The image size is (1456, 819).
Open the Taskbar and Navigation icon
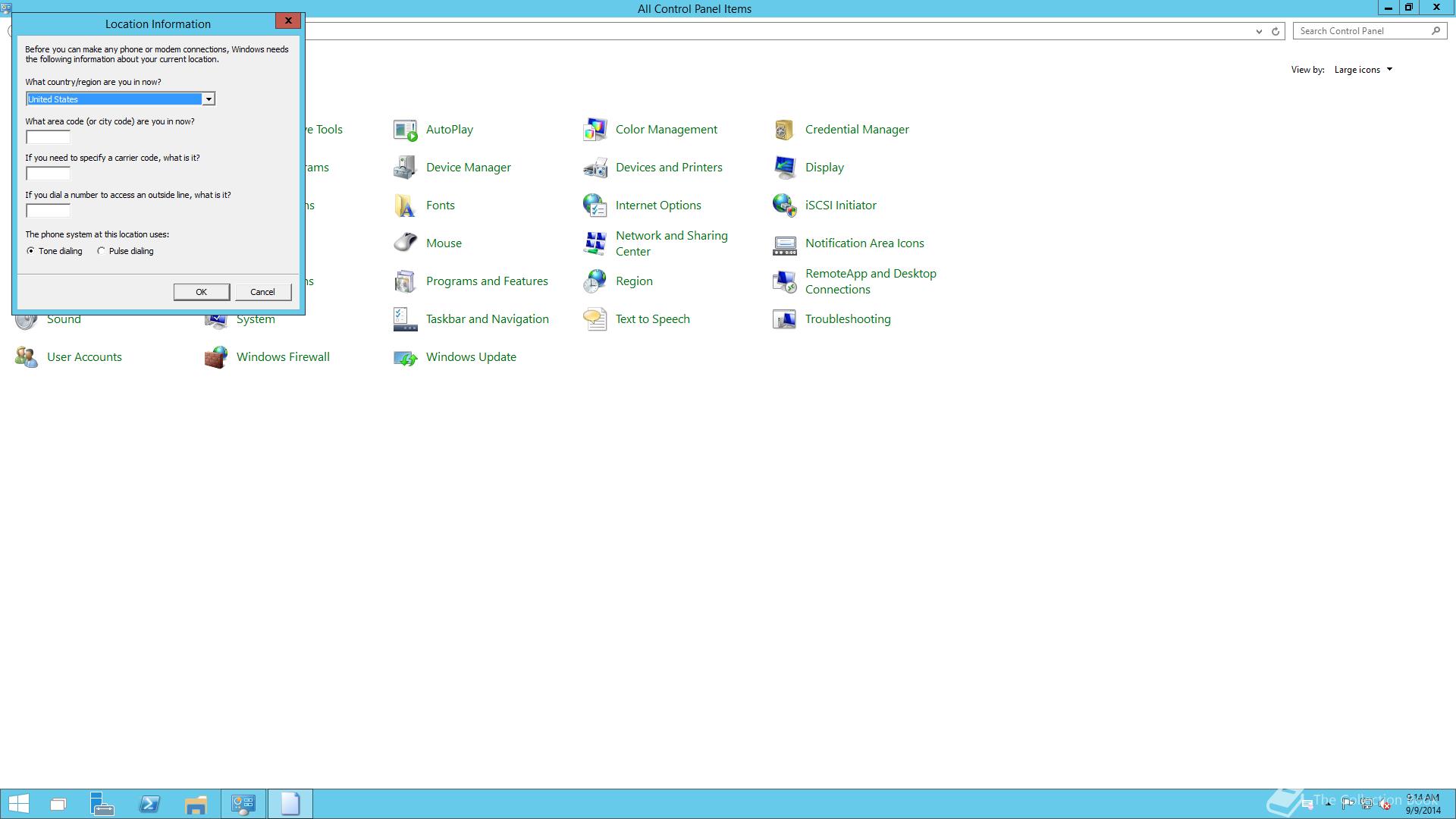tap(406, 319)
